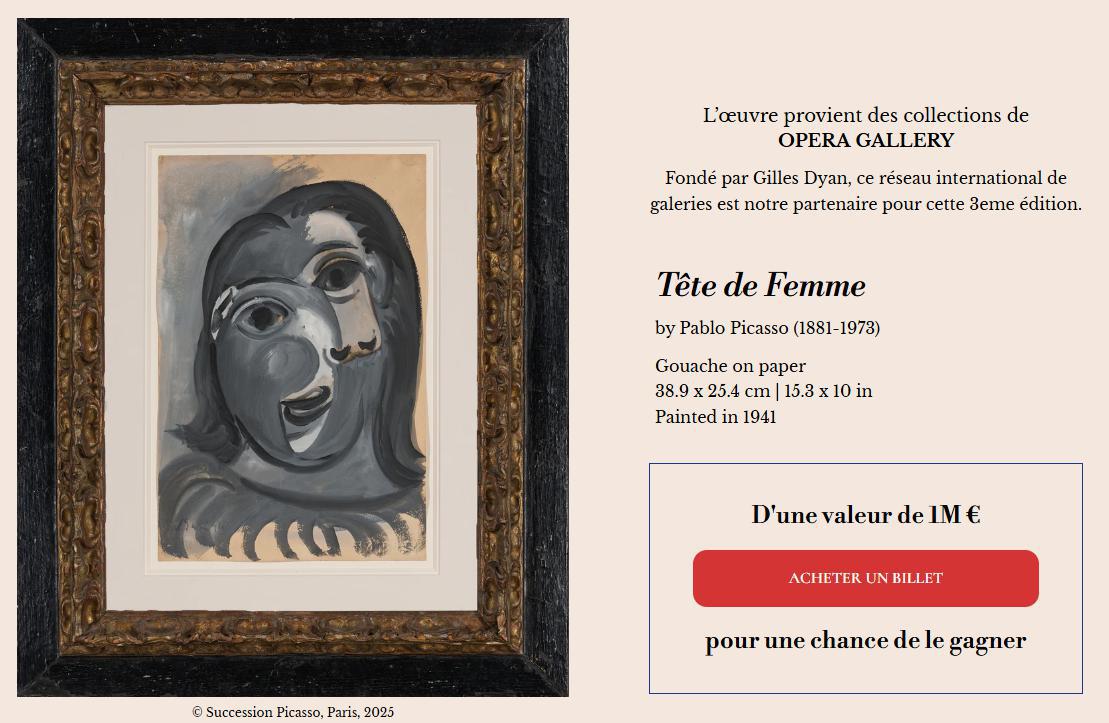Click the 'Painted in 1941' text

click(715, 417)
